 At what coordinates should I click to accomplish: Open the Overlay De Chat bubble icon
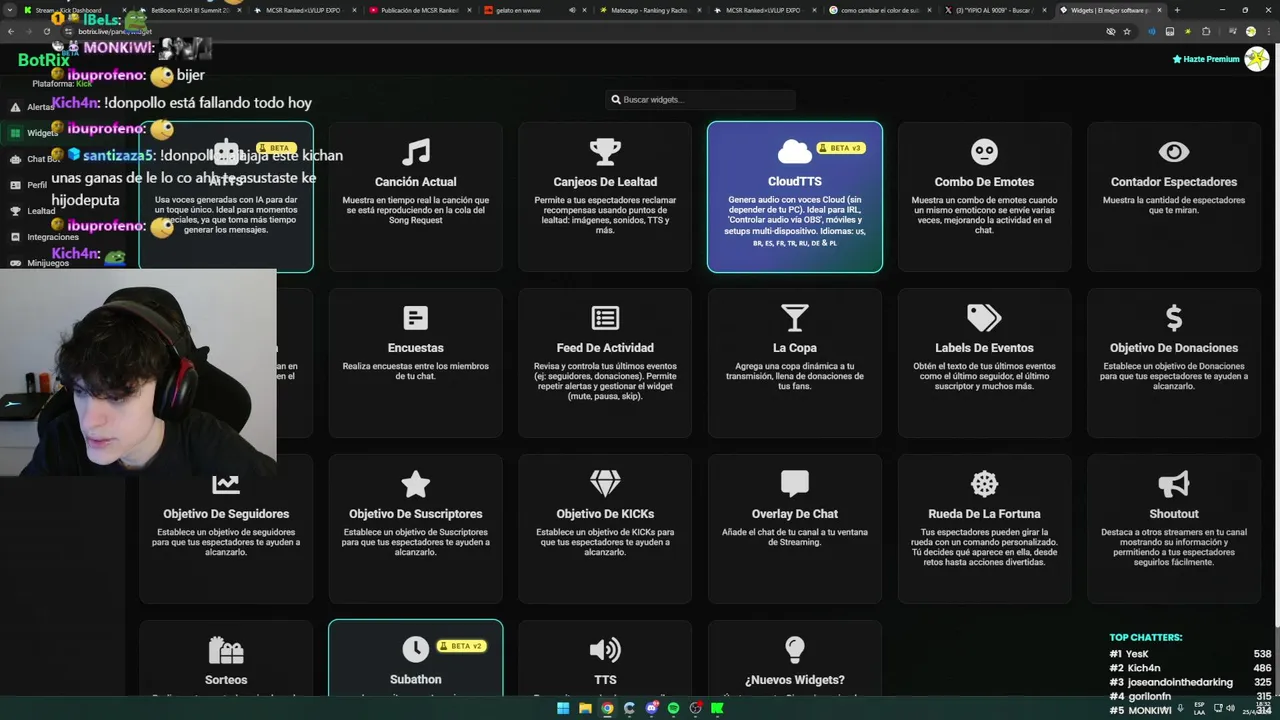click(795, 484)
